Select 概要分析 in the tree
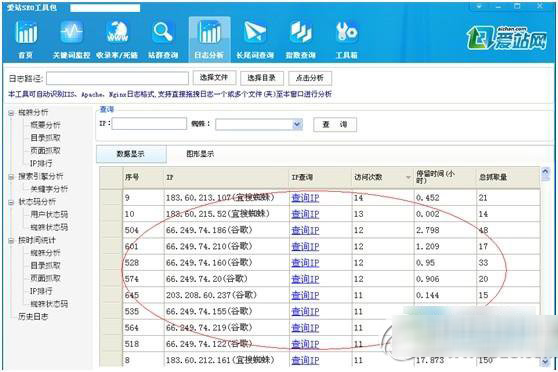Image resolution: width=558 pixels, height=372 pixels. tap(45, 125)
